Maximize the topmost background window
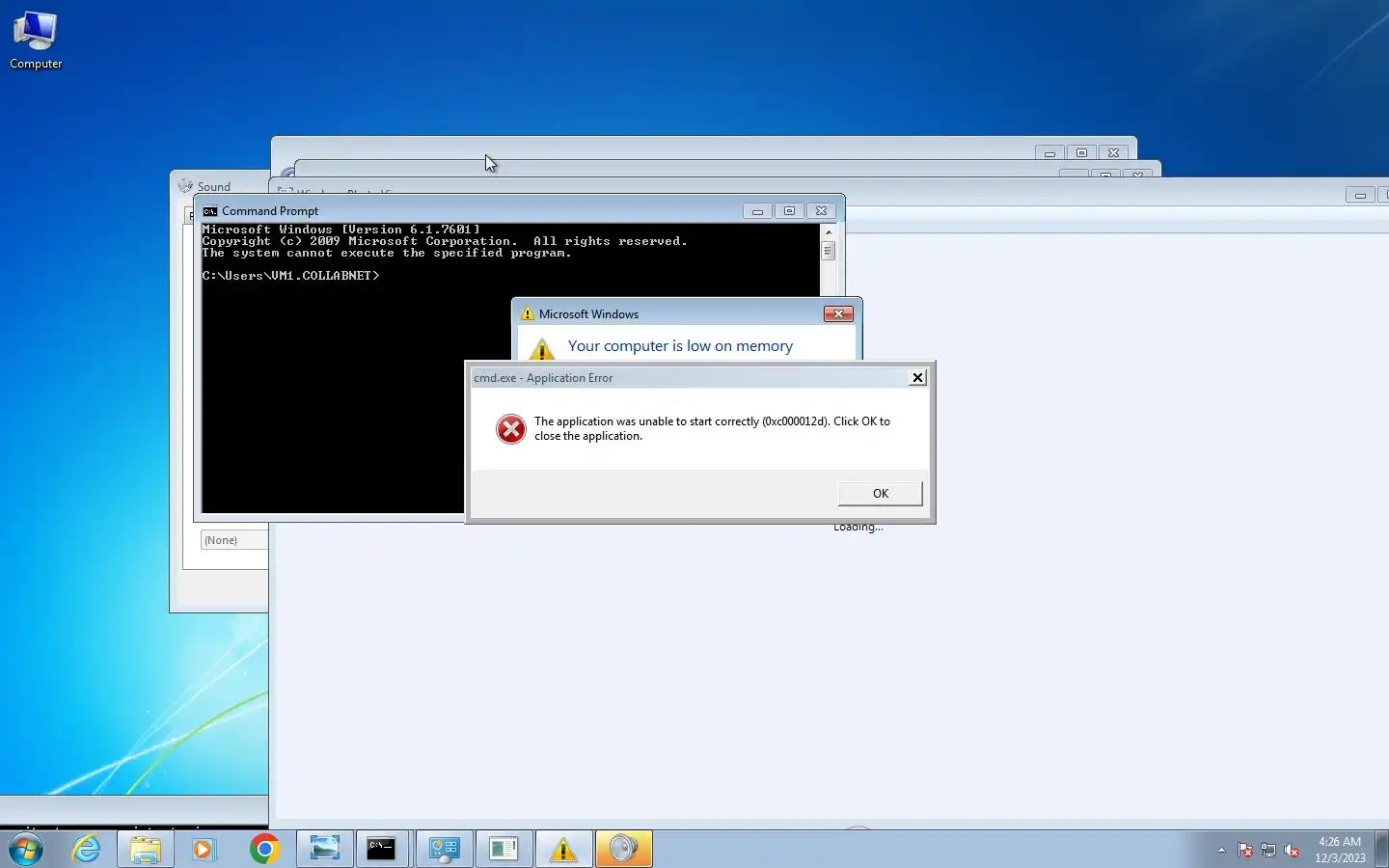The image size is (1389, 868). coord(1081,152)
